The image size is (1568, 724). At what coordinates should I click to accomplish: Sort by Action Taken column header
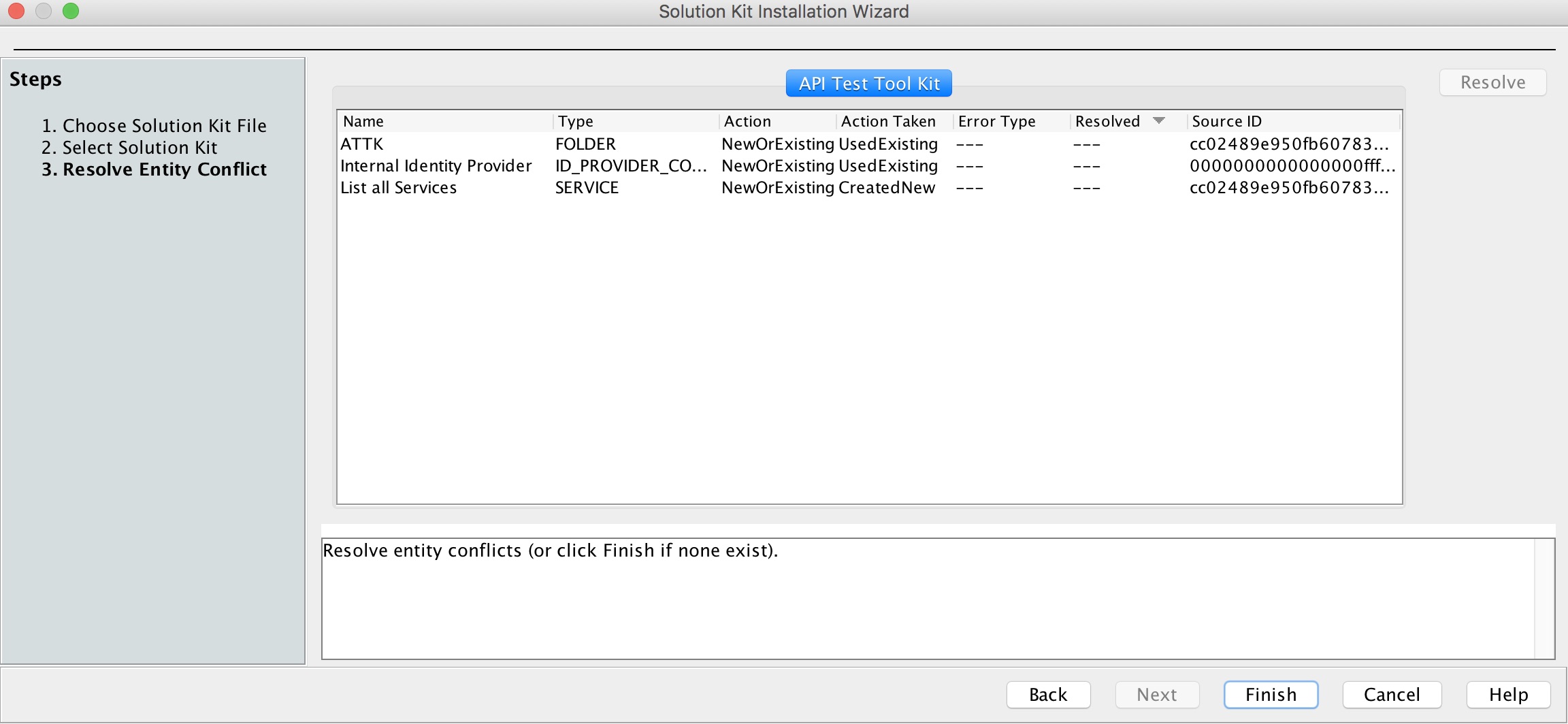click(x=894, y=121)
